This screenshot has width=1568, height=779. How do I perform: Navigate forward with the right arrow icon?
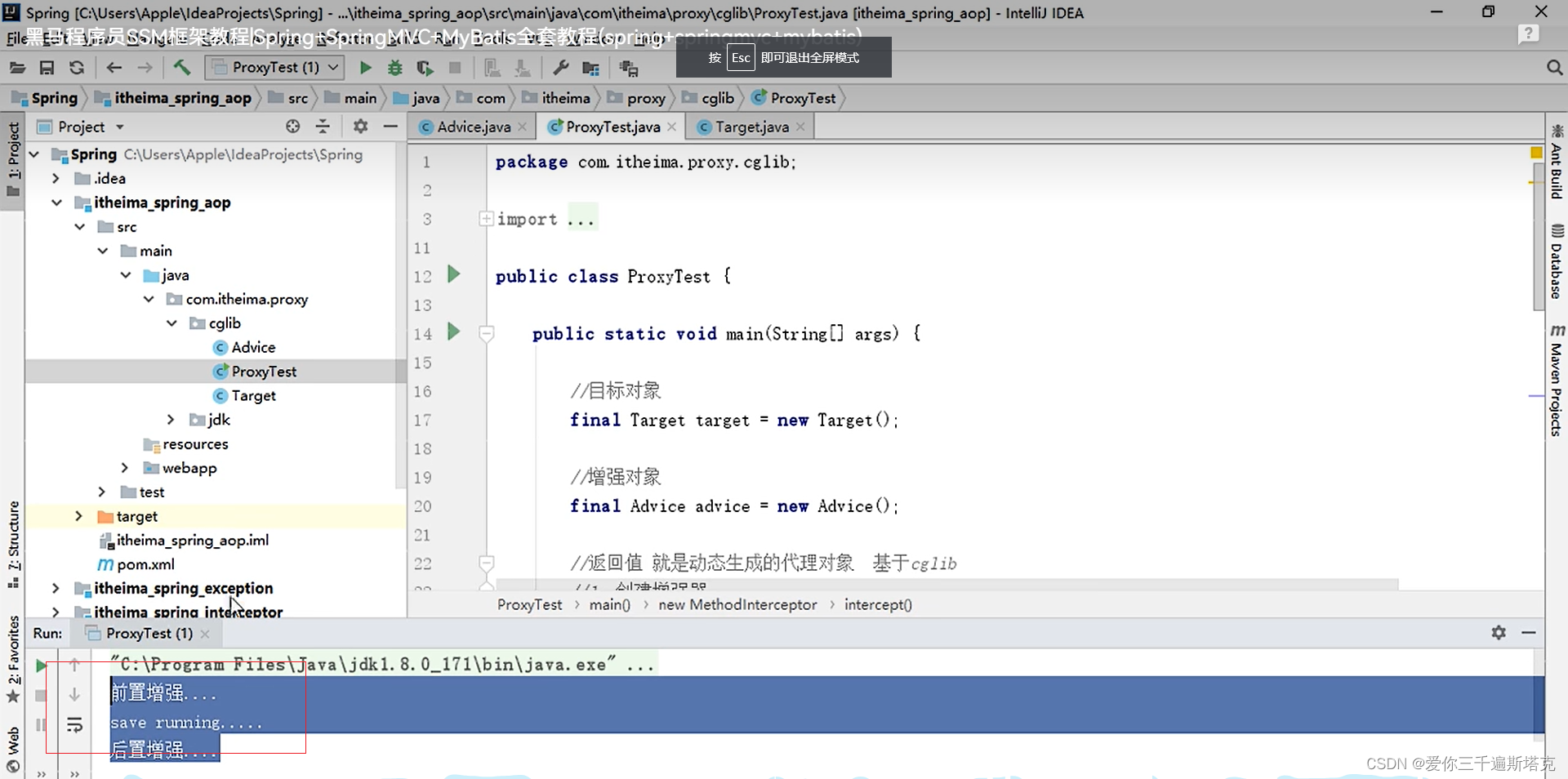[x=145, y=68]
